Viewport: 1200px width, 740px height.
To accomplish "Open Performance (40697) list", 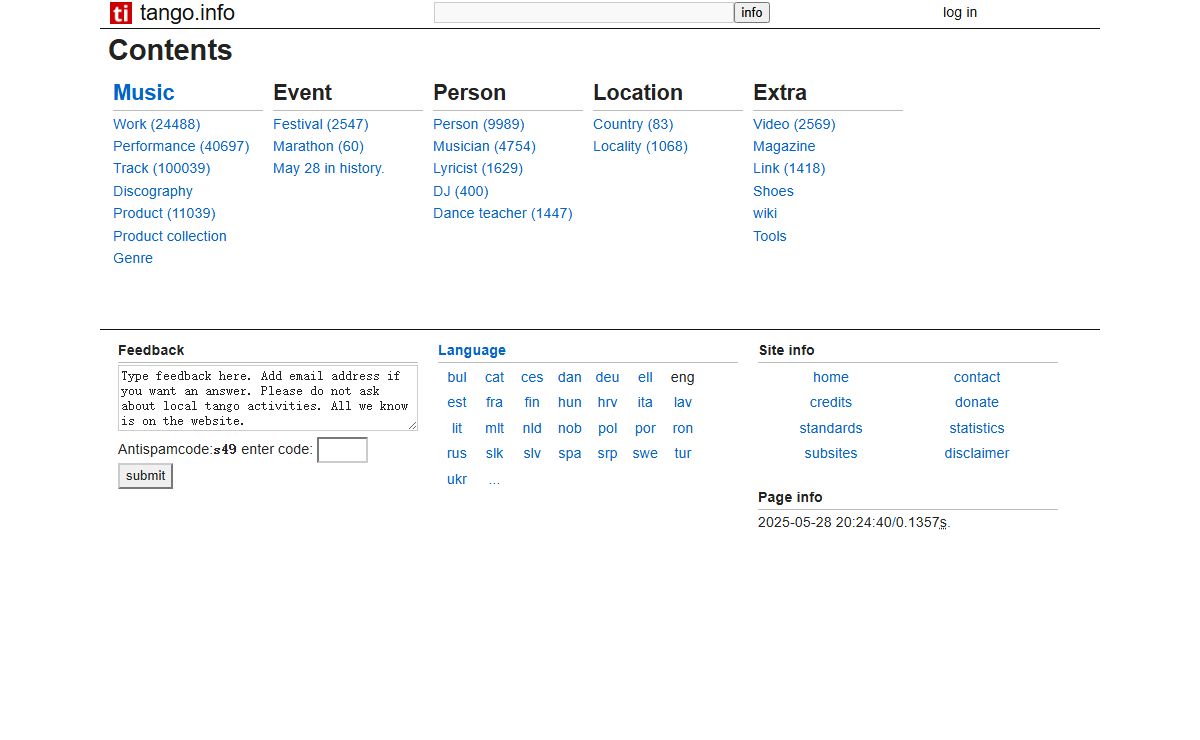I will (x=181, y=146).
